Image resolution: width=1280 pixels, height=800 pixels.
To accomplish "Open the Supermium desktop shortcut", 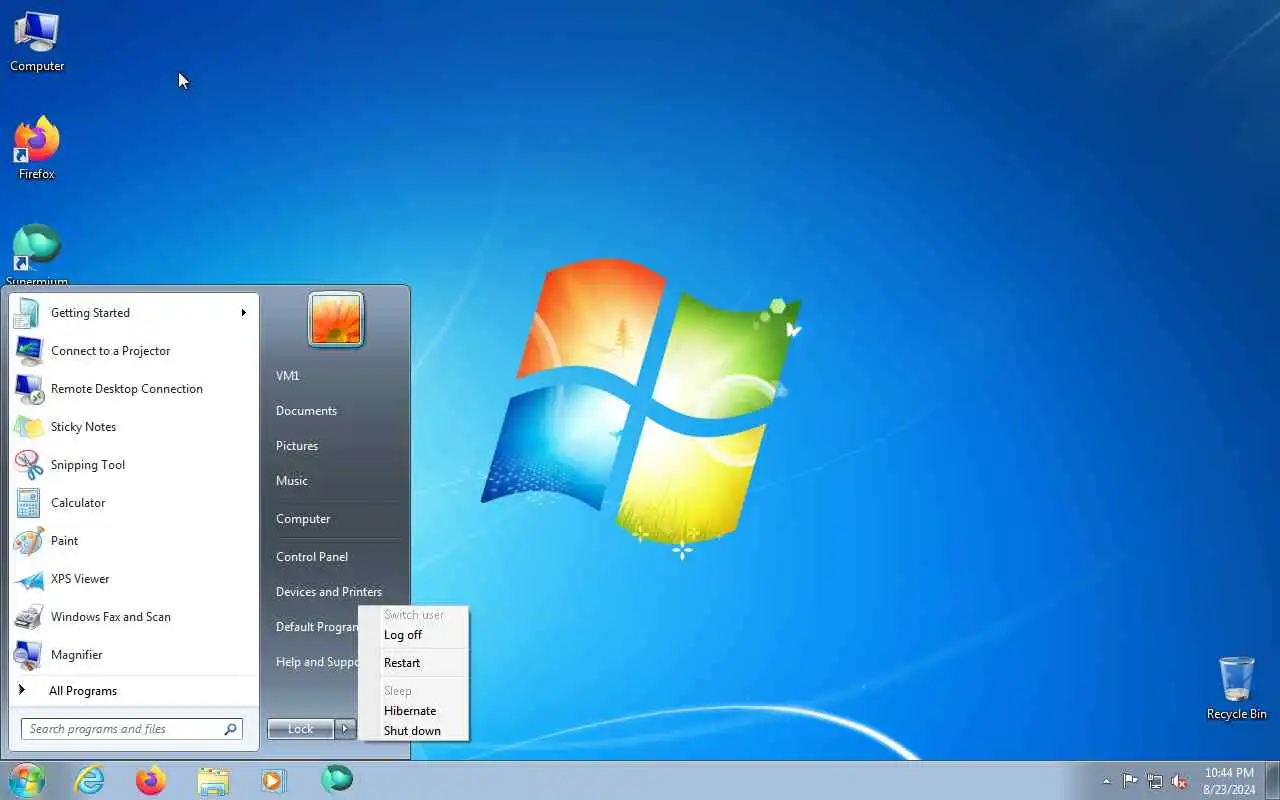I will tap(37, 255).
